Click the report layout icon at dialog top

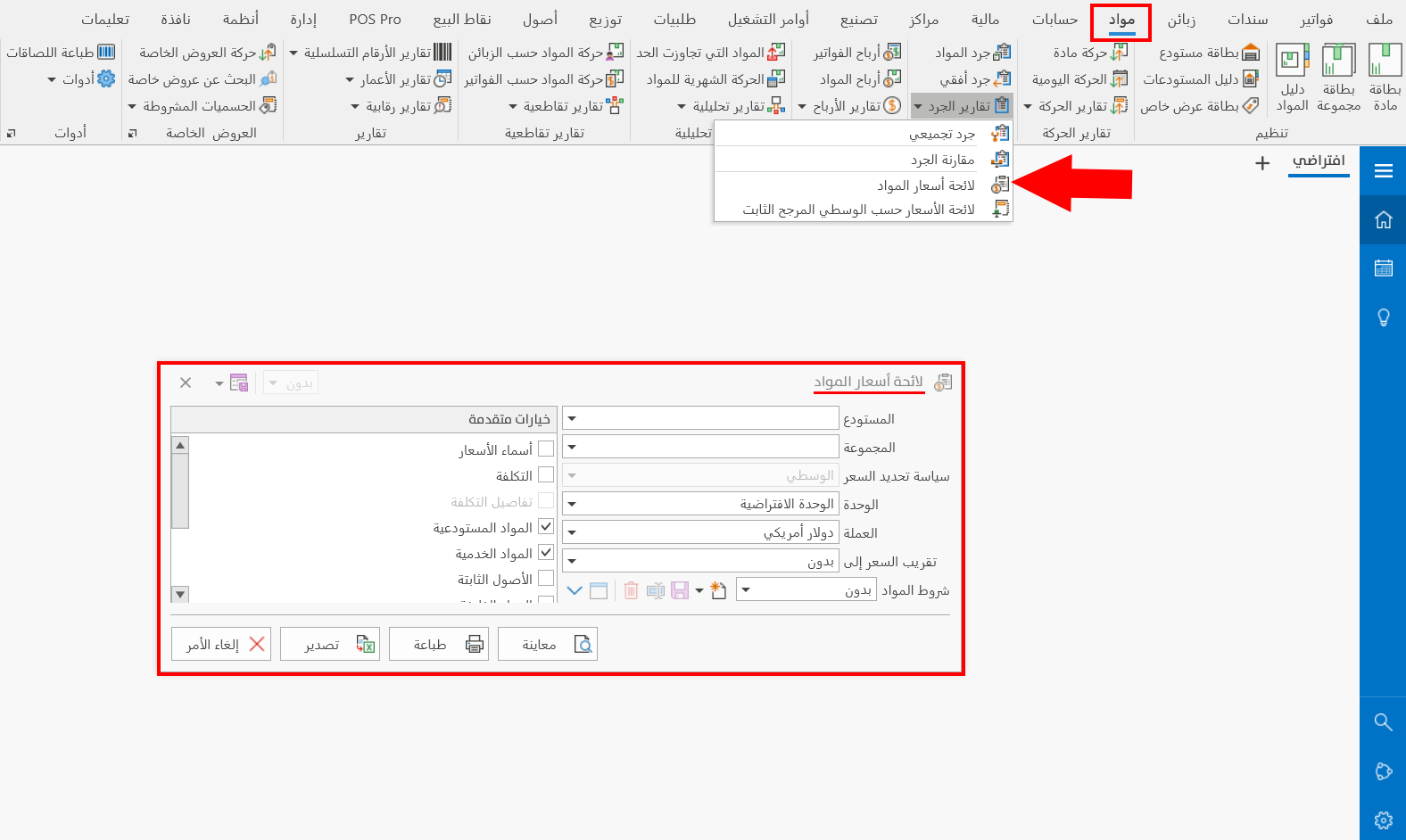click(x=238, y=383)
